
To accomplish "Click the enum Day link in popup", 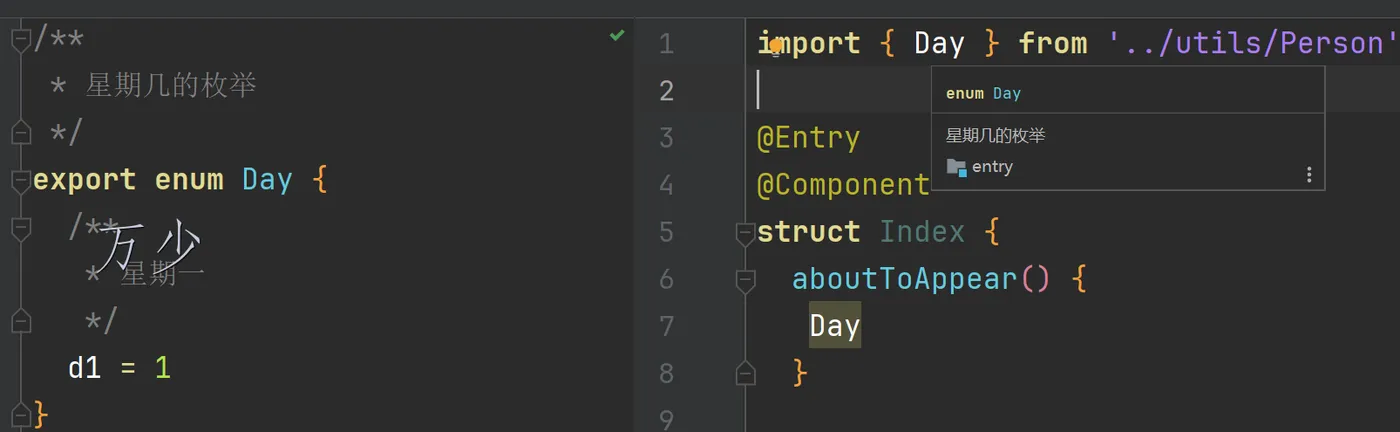I will tap(1006, 93).
